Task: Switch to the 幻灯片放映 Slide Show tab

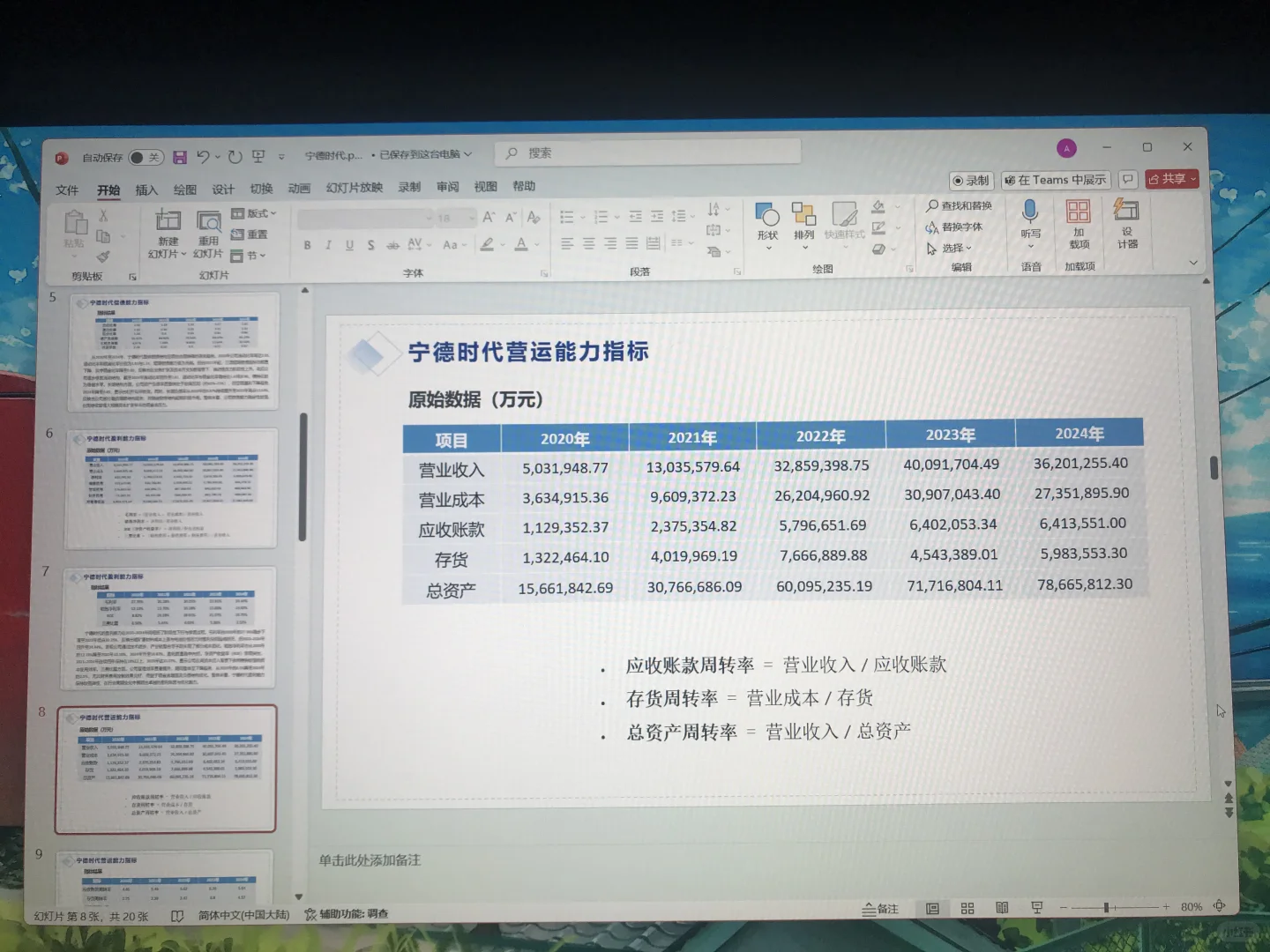Action: tap(355, 188)
